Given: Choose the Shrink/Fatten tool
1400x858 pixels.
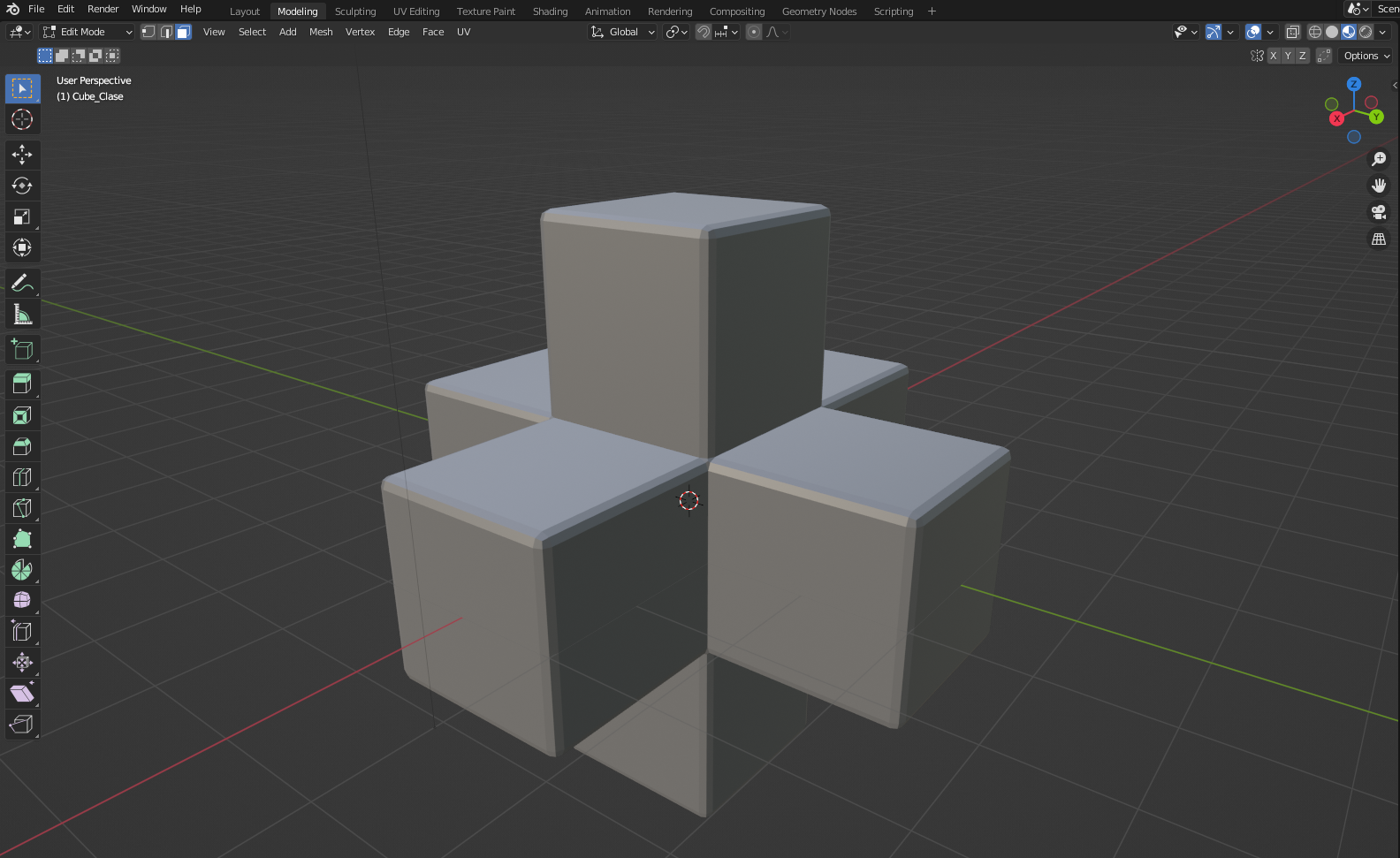Looking at the screenshot, I should tap(22, 662).
